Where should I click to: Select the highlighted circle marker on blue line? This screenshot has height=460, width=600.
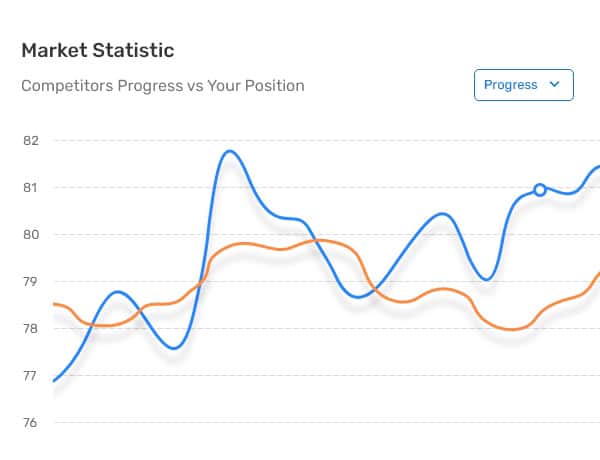(540, 190)
